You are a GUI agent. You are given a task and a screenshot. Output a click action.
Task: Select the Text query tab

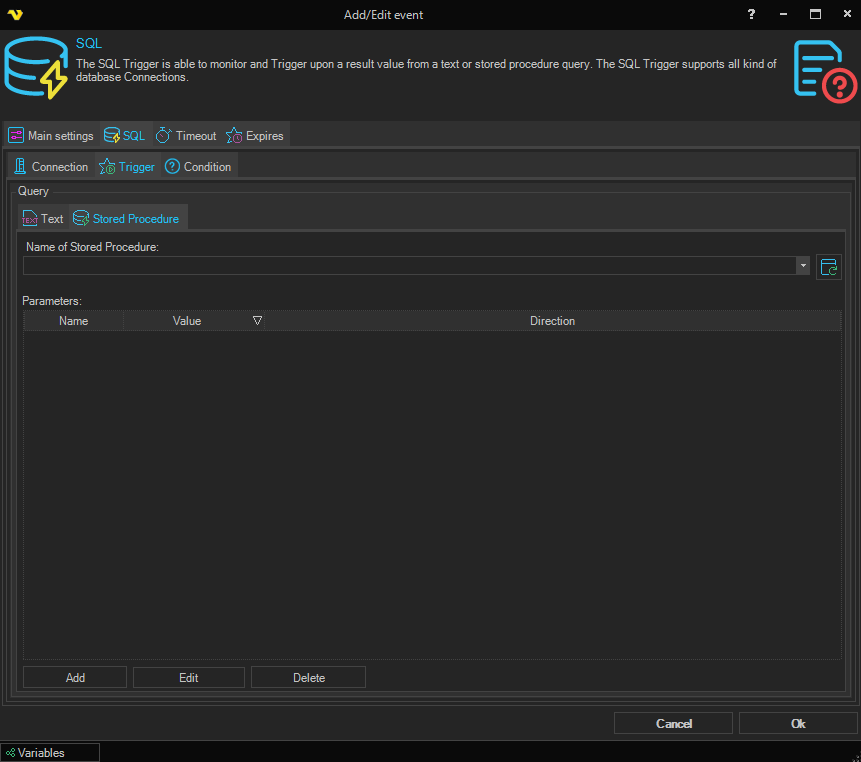(43, 219)
